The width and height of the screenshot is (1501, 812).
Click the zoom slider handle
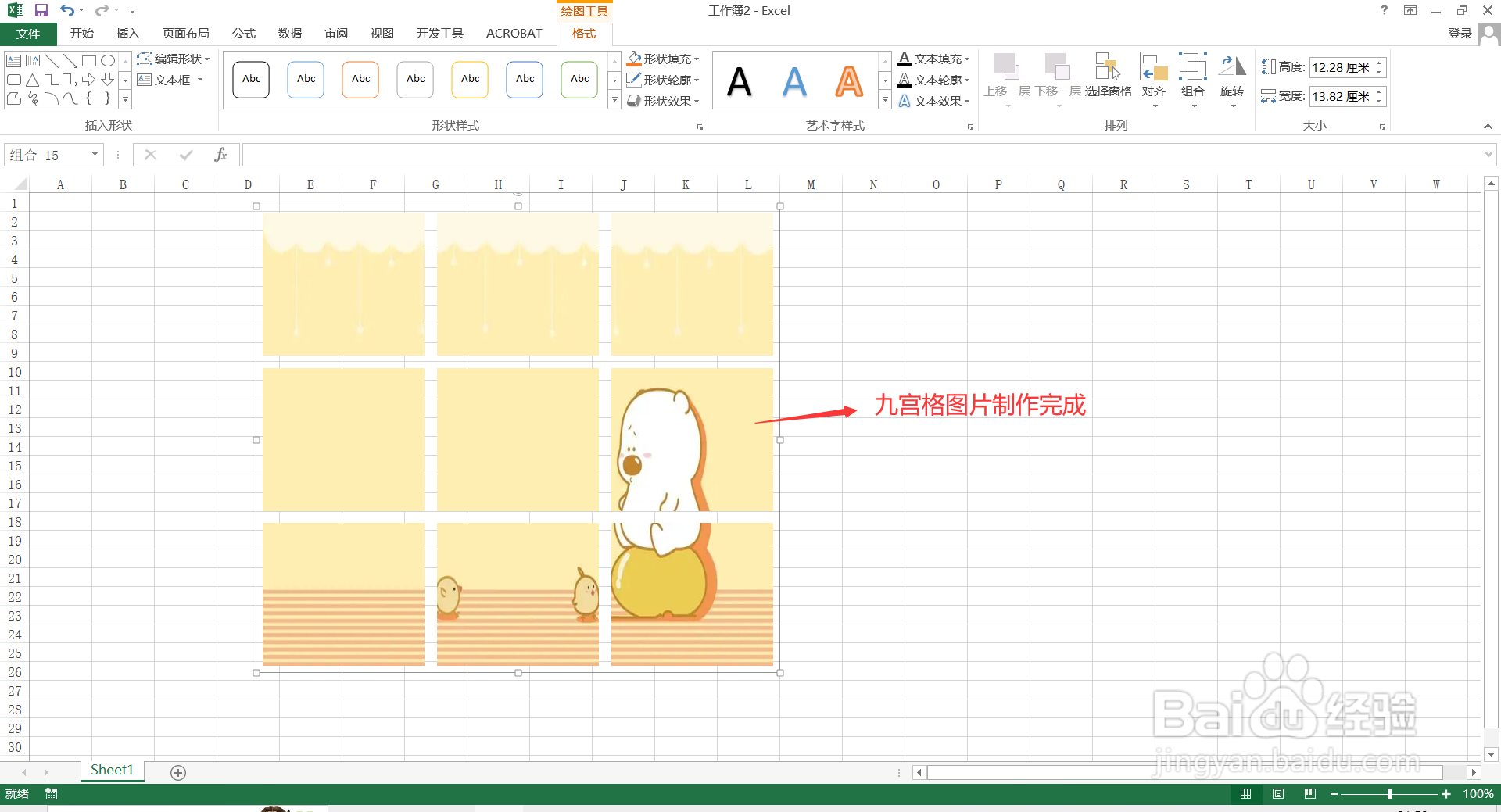1389,794
